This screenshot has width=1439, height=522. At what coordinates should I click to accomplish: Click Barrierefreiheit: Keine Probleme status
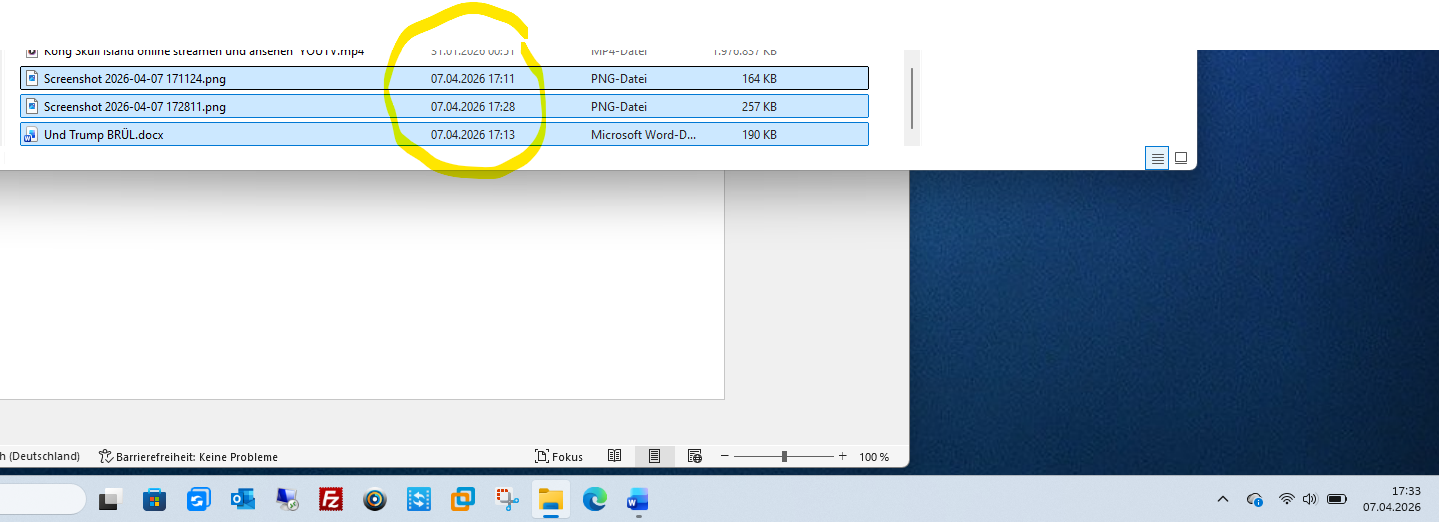click(188, 456)
